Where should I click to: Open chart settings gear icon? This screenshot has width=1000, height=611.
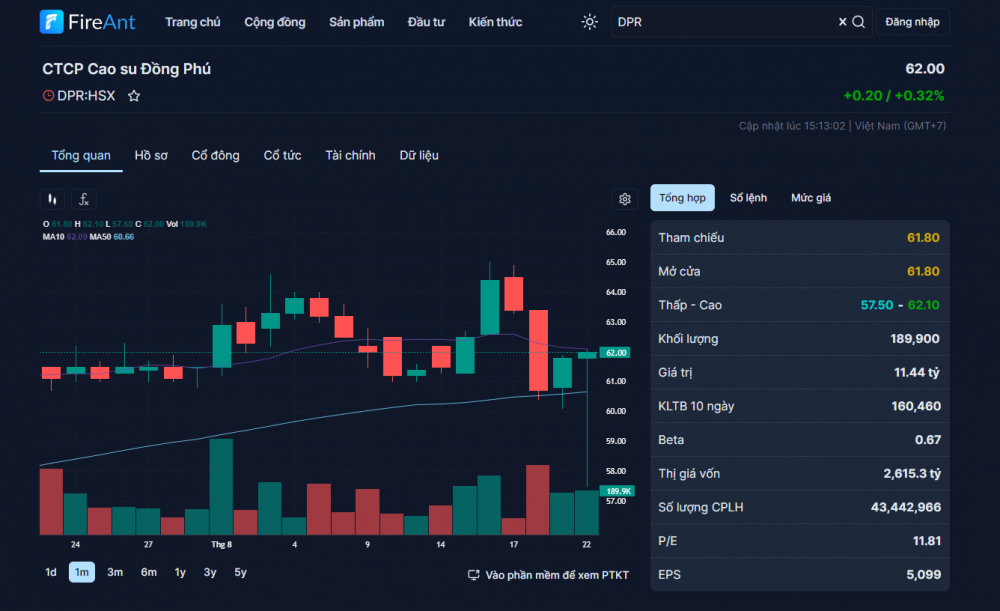(624, 199)
